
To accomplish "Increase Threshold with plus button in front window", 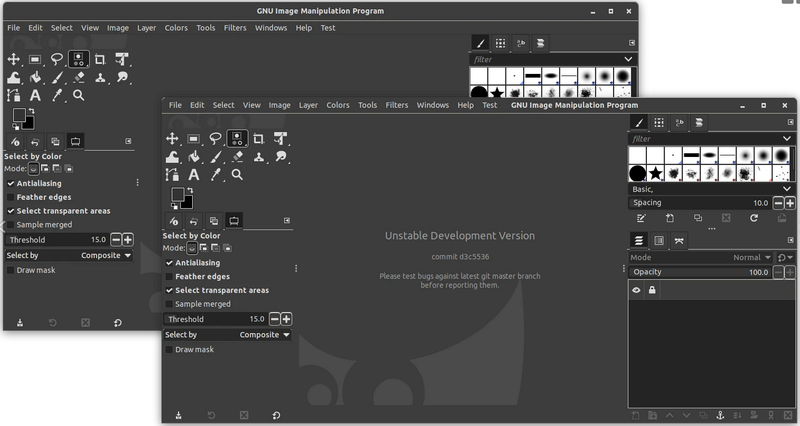I will point(286,319).
